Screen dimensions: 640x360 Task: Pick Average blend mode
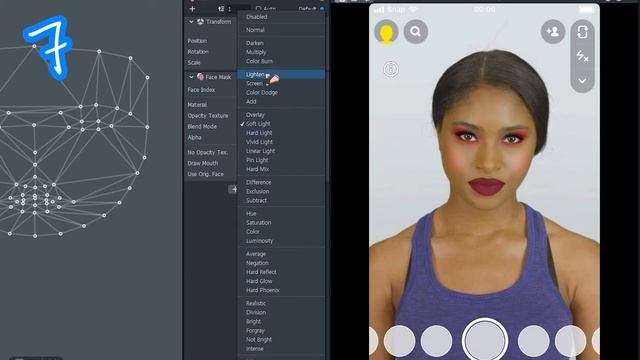(x=256, y=254)
